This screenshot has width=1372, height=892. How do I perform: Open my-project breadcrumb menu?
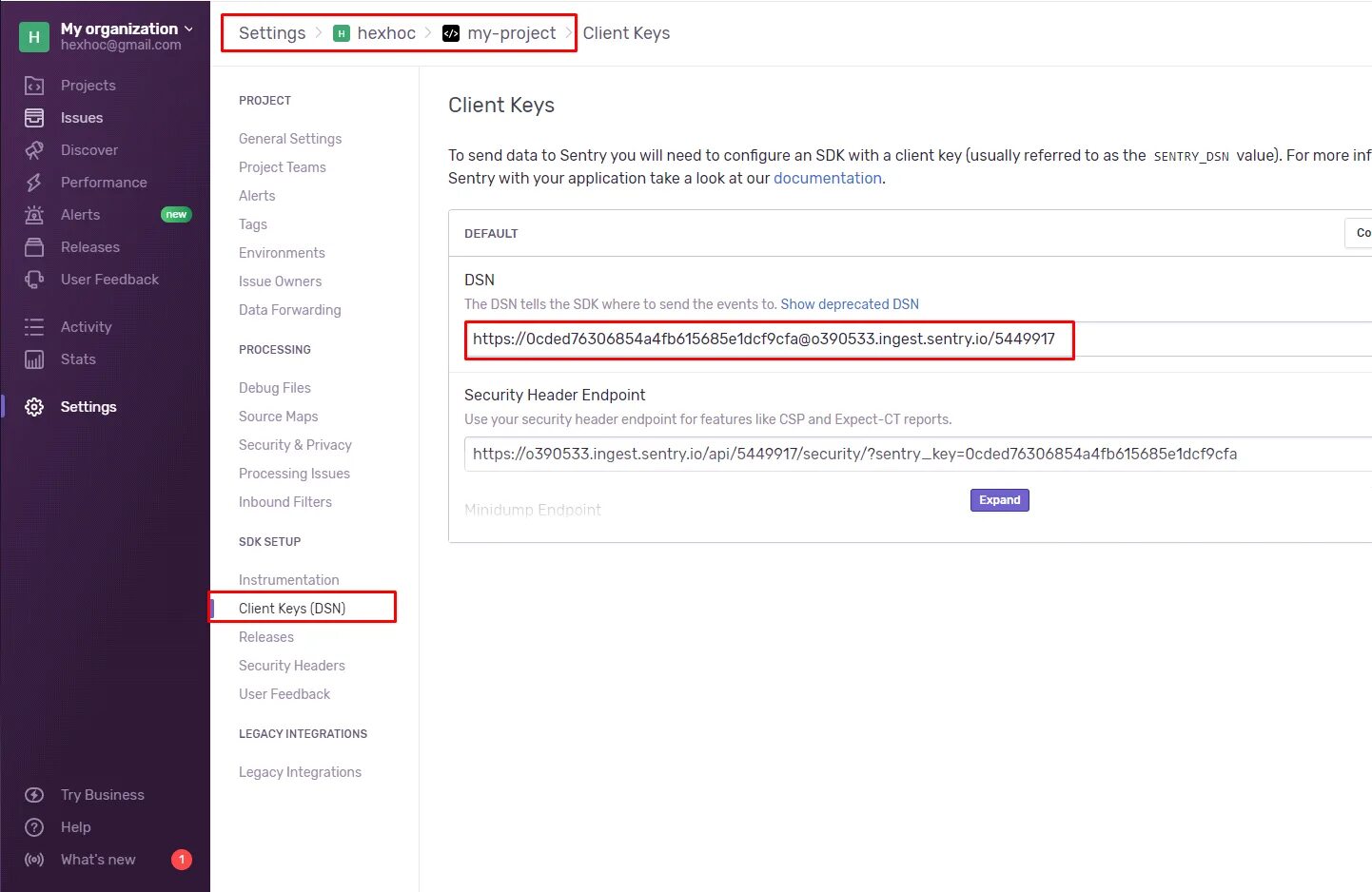point(512,33)
